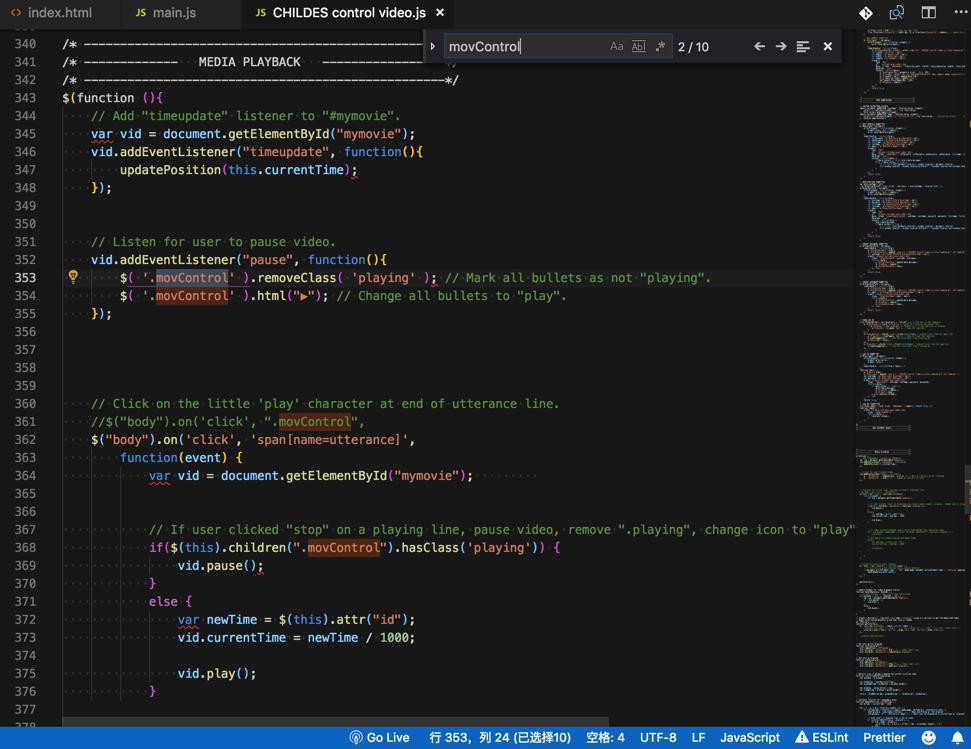Enable regular expression search

click(660, 47)
